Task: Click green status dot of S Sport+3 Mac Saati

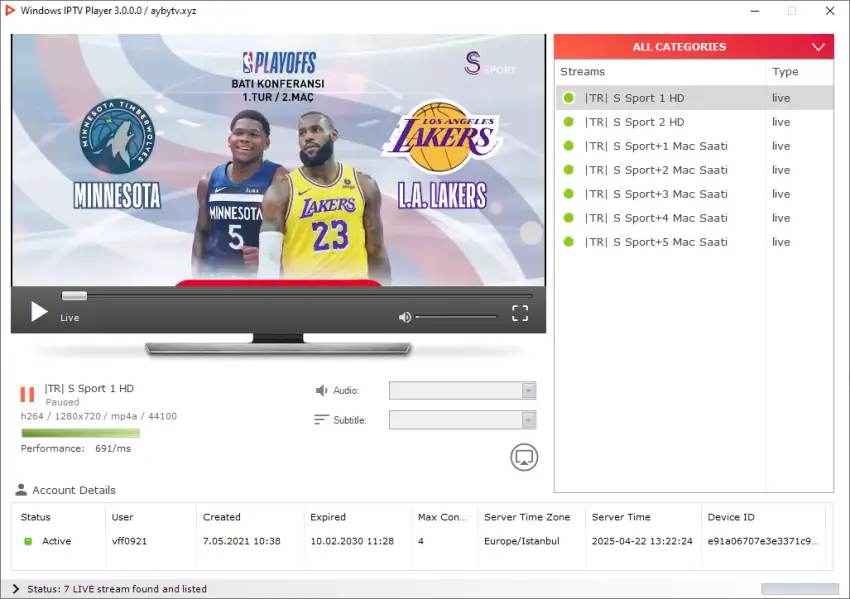Action: (x=569, y=194)
